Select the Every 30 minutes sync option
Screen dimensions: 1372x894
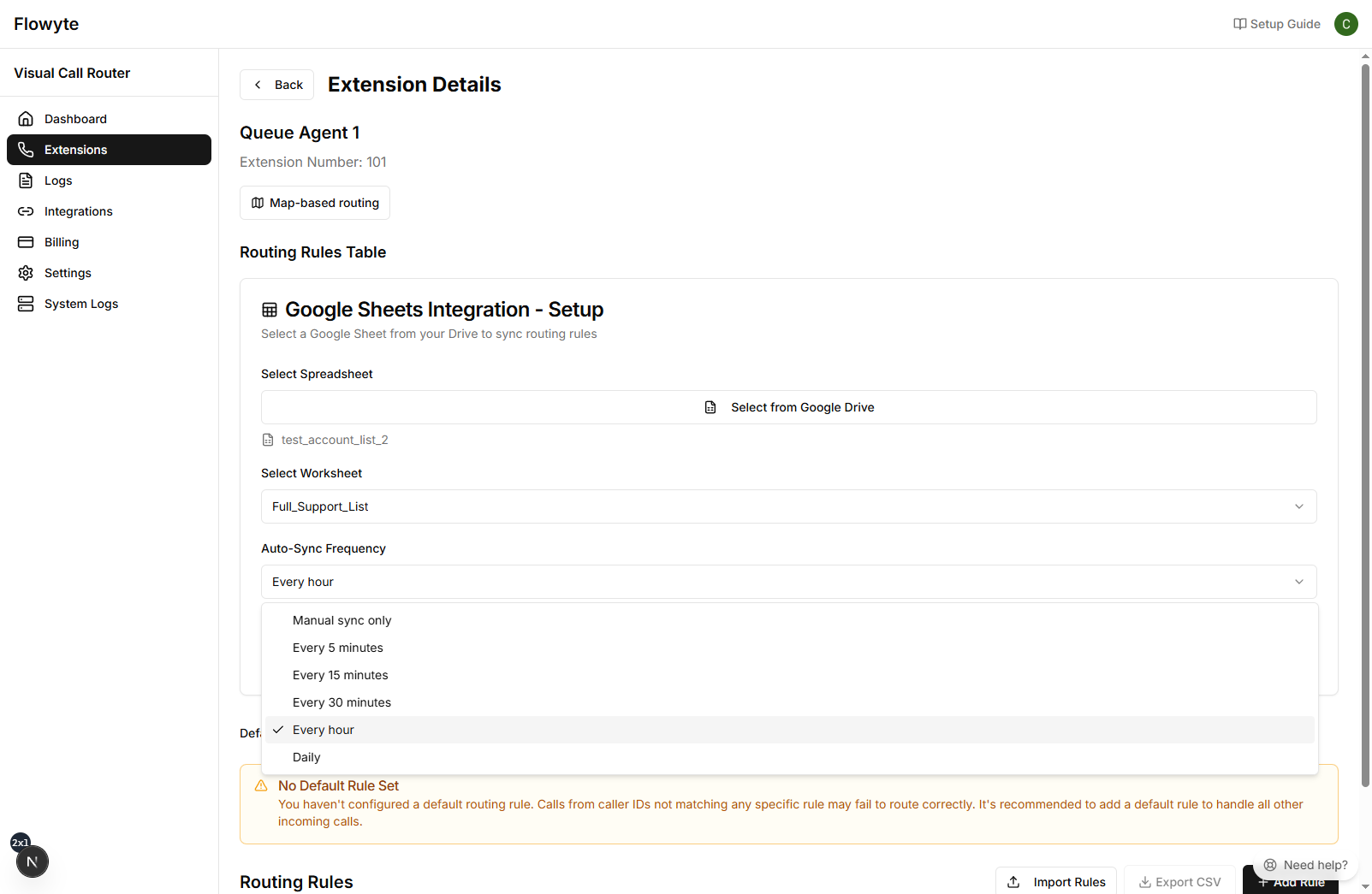pos(342,702)
